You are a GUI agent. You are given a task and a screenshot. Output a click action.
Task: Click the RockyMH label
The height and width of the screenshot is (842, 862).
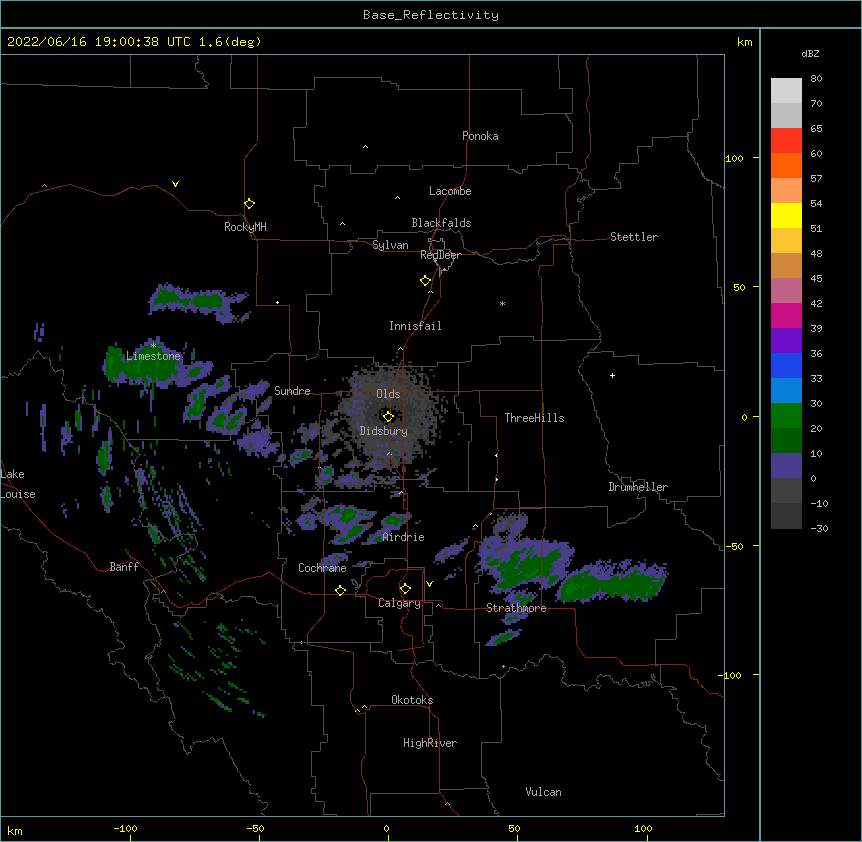coord(245,227)
